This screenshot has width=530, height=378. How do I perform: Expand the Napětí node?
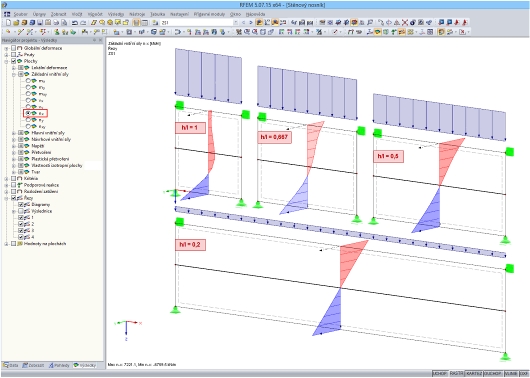[x=14, y=146]
